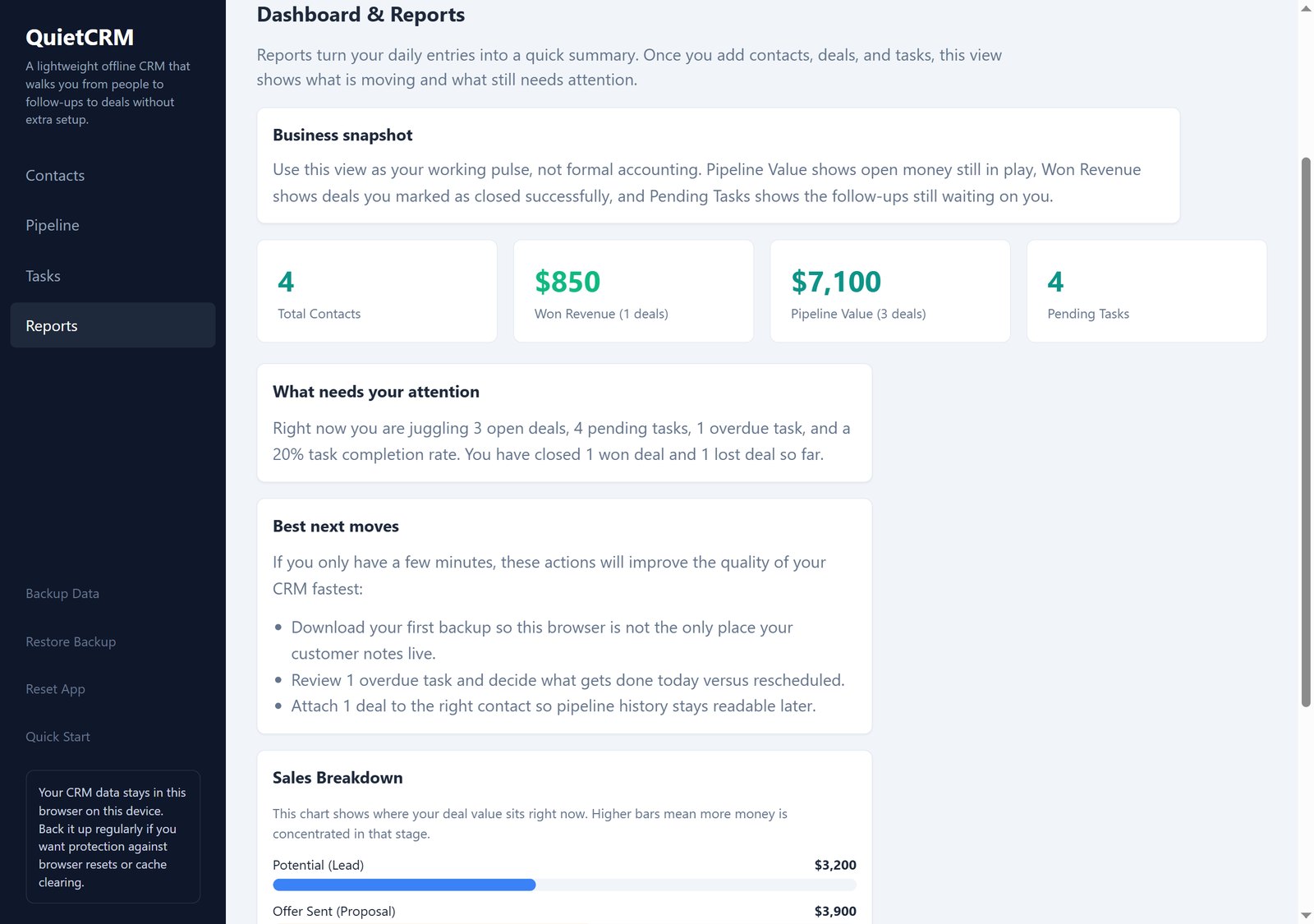Switch to the Tasks view
Viewport: 1314px width, 924px height.
click(113, 276)
